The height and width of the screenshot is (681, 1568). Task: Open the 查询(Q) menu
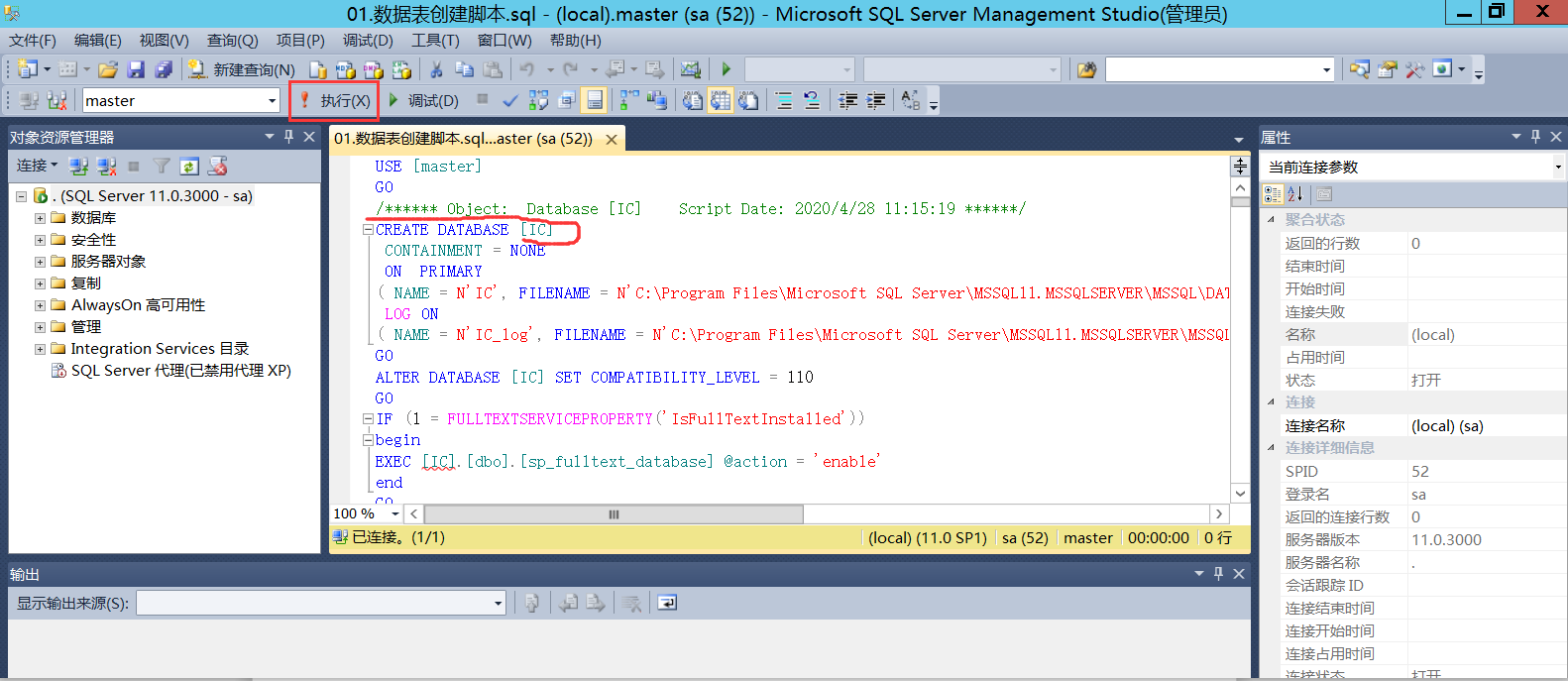pyautogui.click(x=232, y=41)
